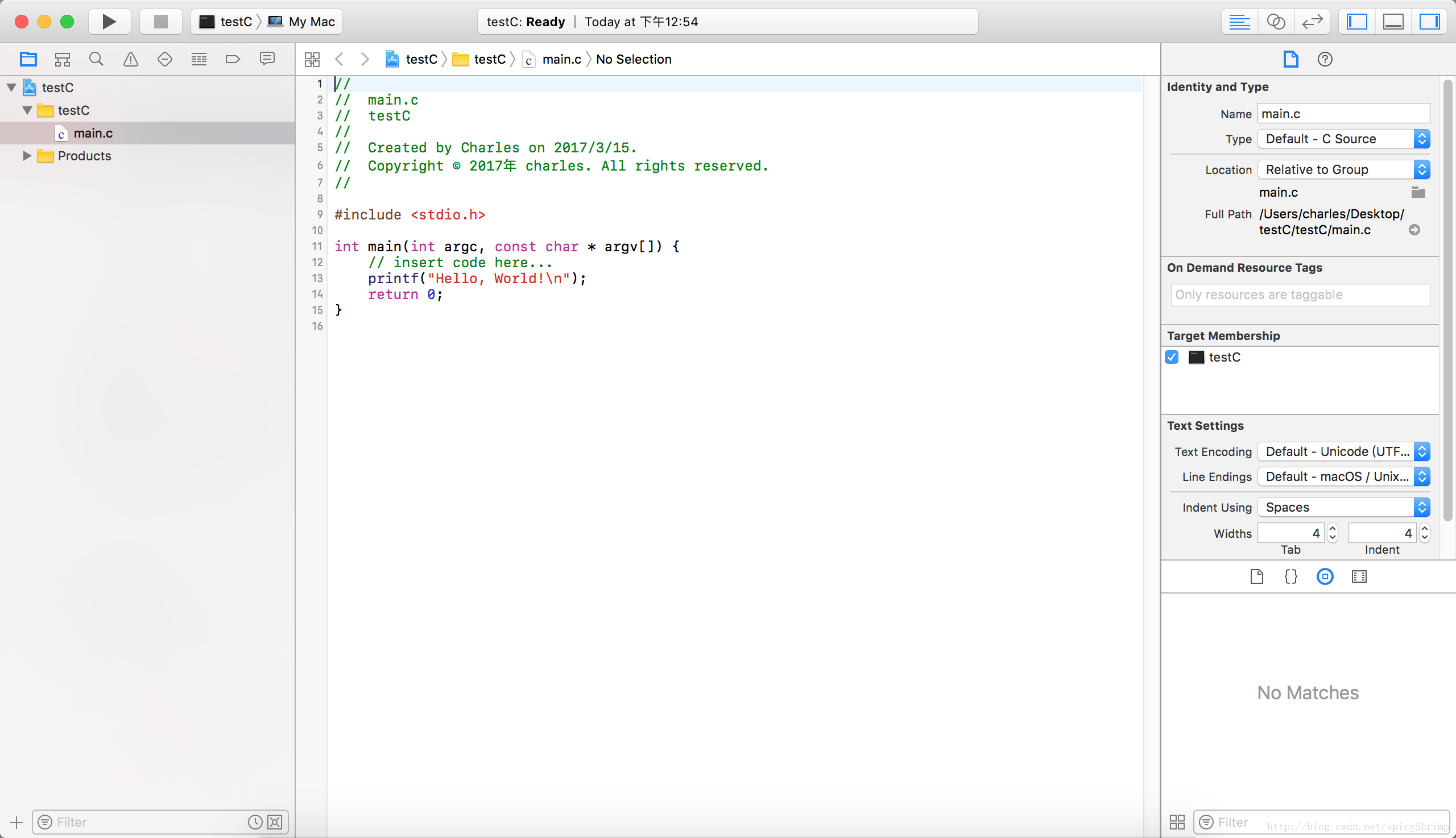Image resolution: width=1456 pixels, height=838 pixels.
Task: Reveal full path in Finder arrow
Action: point(1414,230)
